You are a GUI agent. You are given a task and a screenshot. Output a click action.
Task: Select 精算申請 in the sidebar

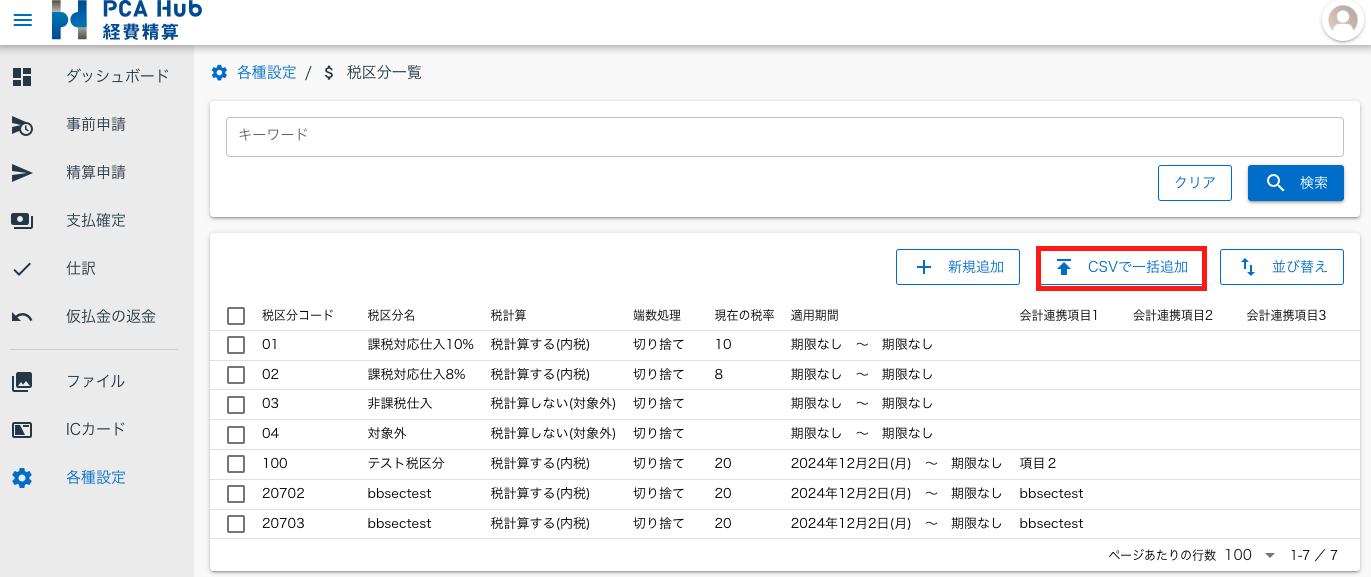(97, 172)
